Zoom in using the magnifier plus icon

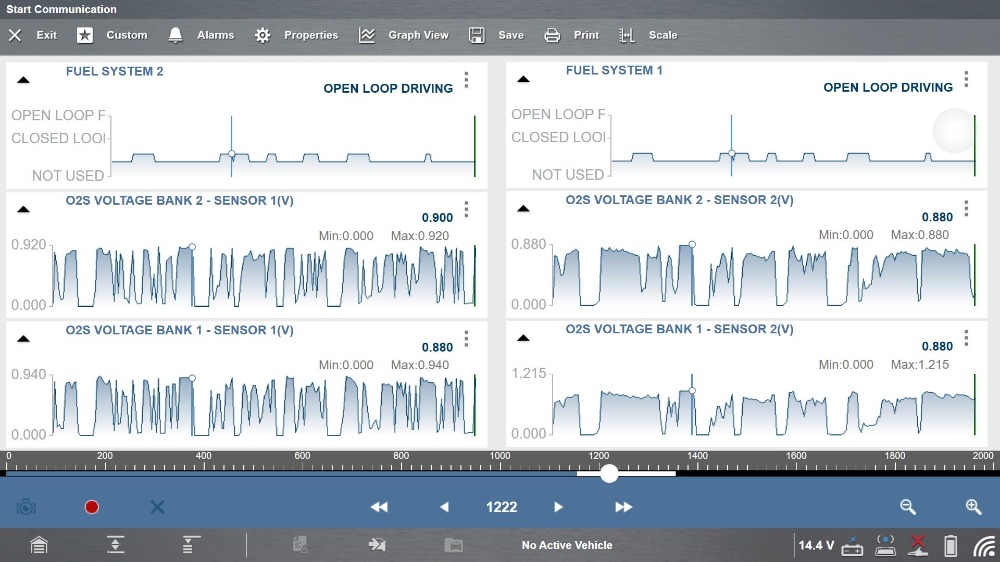point(973,507)
